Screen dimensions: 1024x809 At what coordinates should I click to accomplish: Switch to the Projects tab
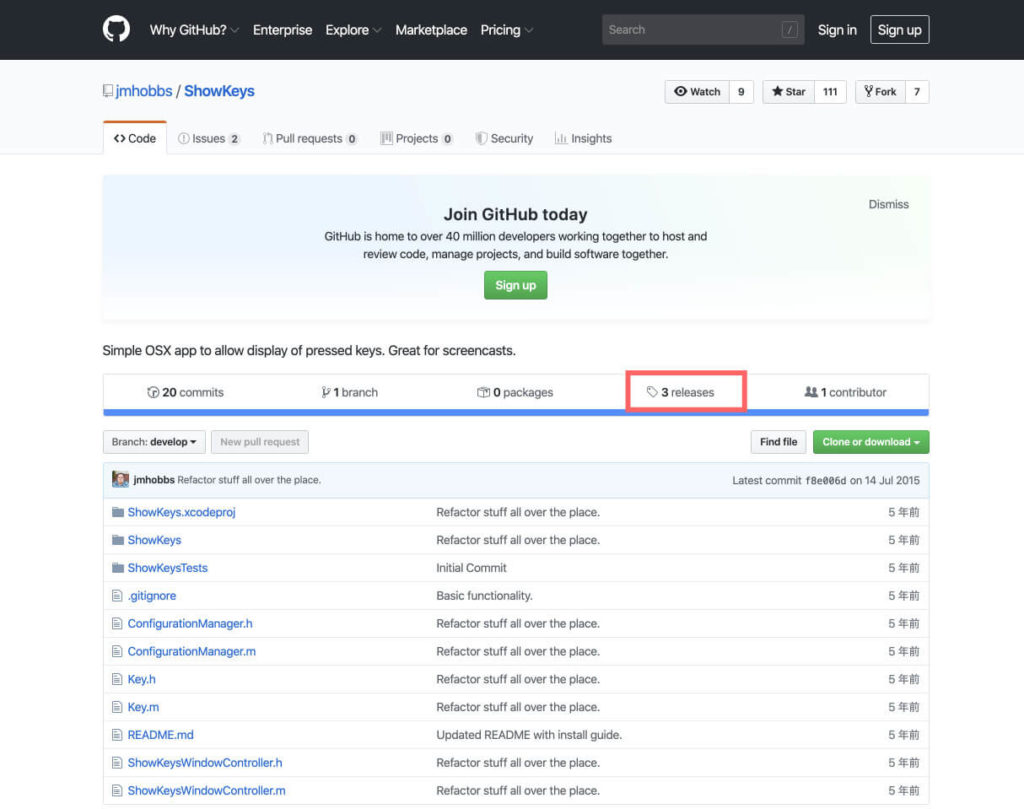point(417,138)
